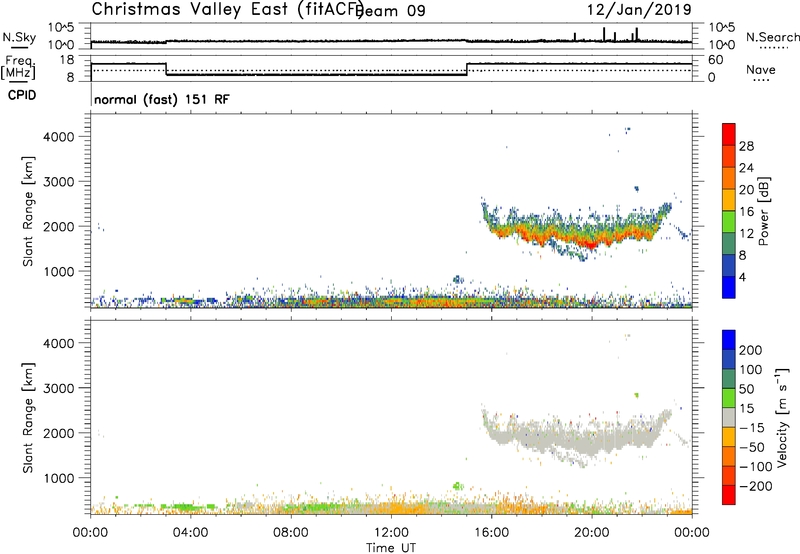Click the title 'Christmas Valley East (fitACF)'
Viewport: 800px width, 554px height.
click(x=228, y=9)
